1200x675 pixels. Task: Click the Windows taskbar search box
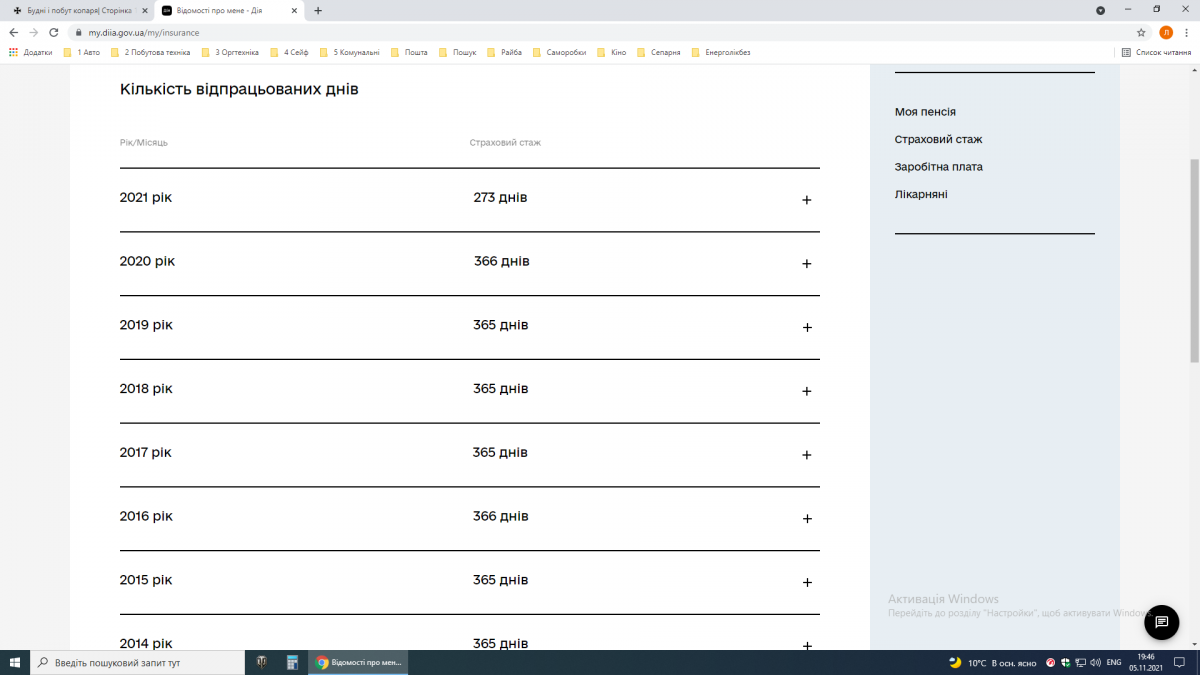click(x=138, y=662)
